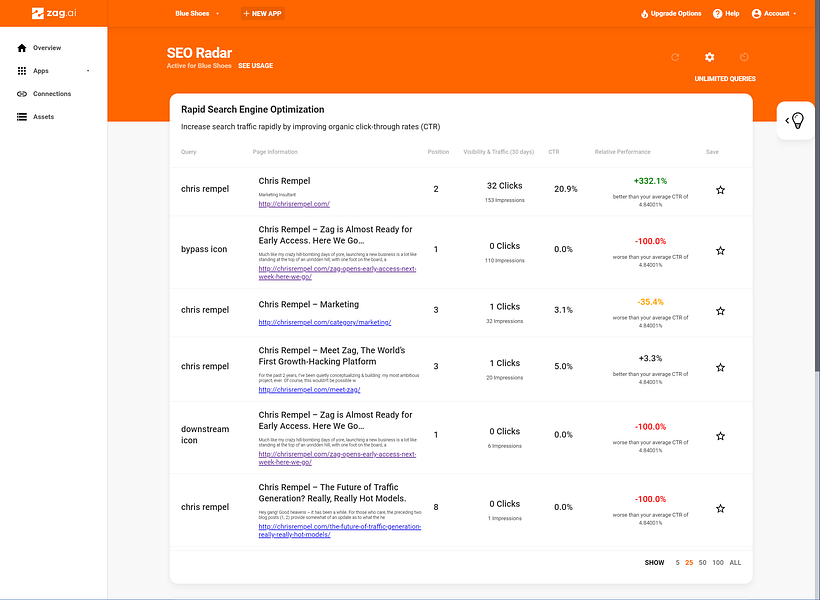The height and width of the screenshot is (600, 820).
Task: Open the lightbulb tips panel
Action: tap(797, 120)
